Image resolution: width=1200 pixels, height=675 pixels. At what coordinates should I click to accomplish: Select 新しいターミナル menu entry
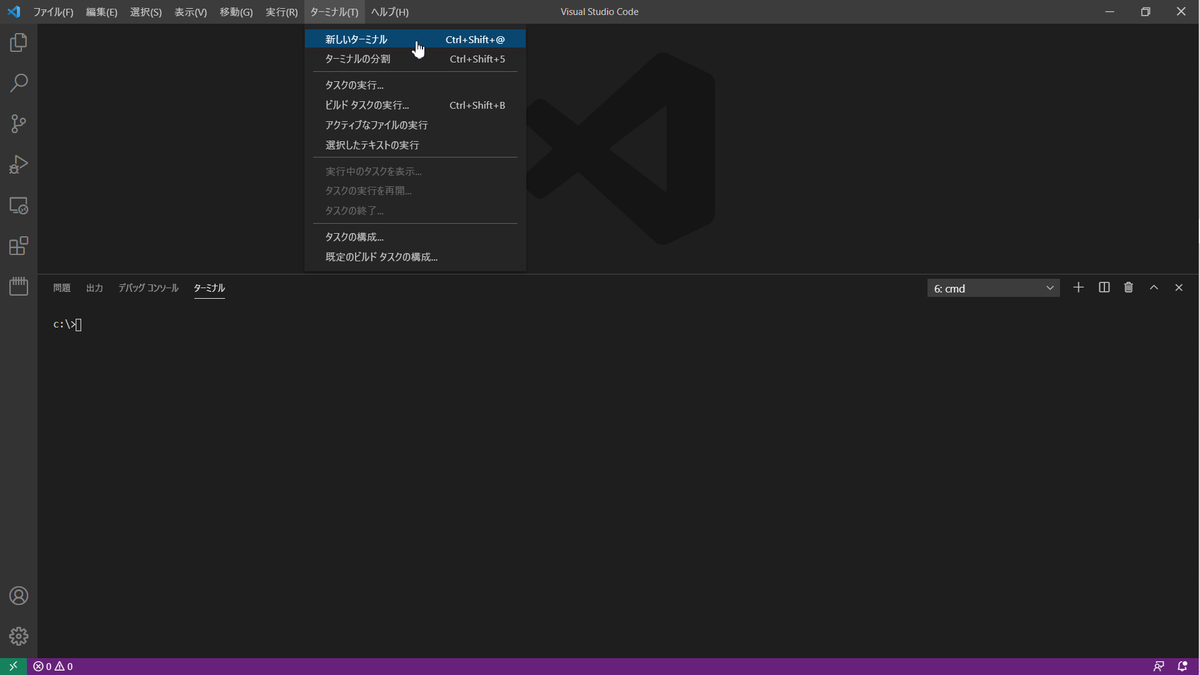tap(415, 39)
